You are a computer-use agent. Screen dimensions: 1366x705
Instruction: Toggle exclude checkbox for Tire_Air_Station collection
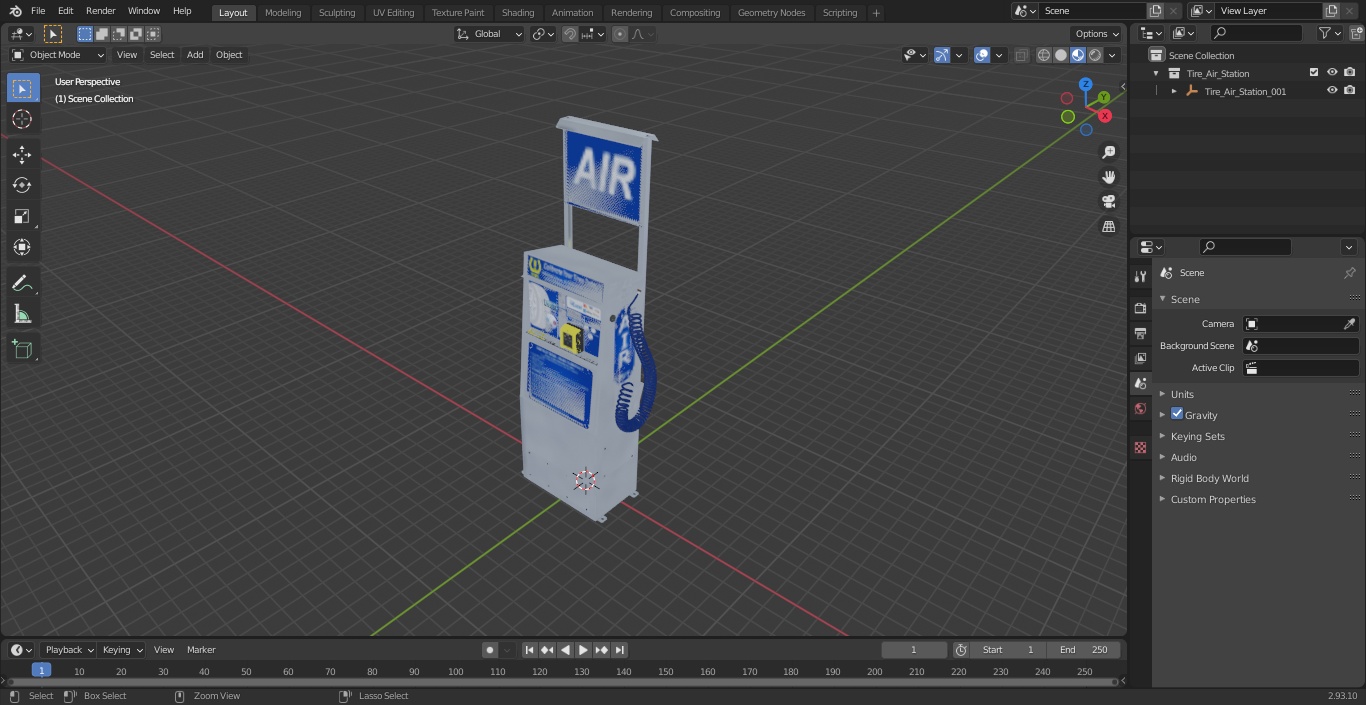point(1314,73)
